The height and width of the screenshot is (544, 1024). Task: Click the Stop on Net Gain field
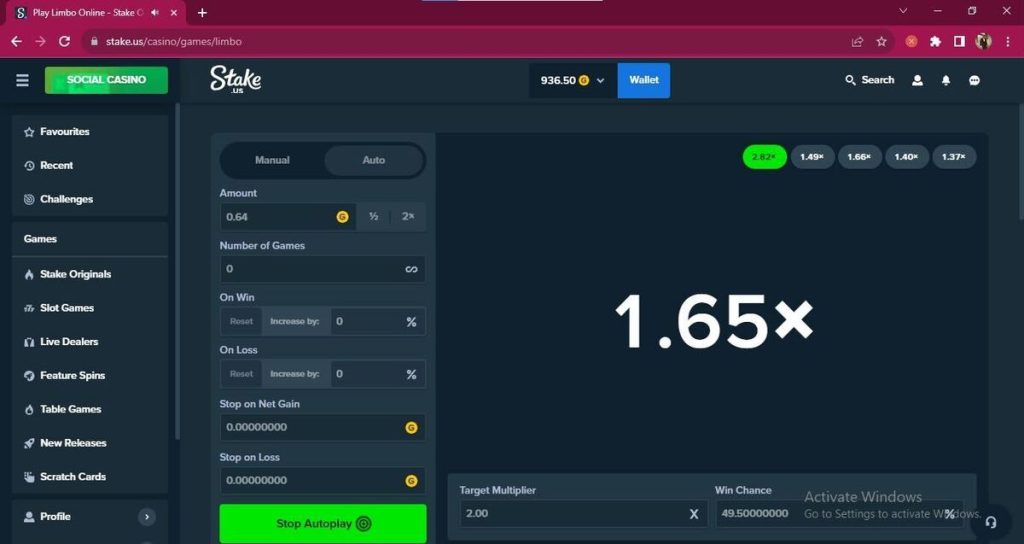pyautogui.click(x=323, y=427)
